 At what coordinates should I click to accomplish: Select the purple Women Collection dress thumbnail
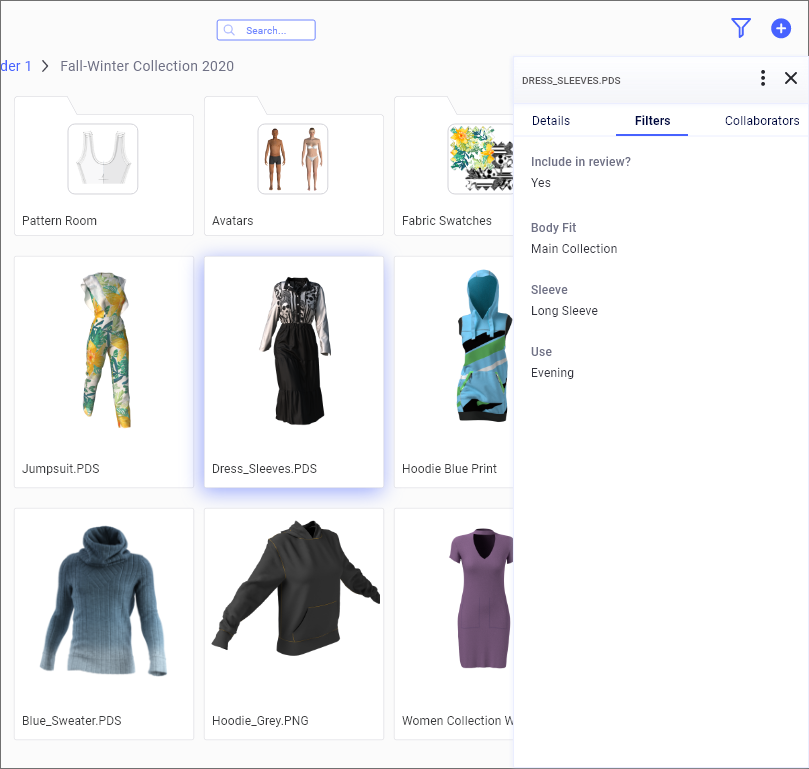(x=481, y=598)
